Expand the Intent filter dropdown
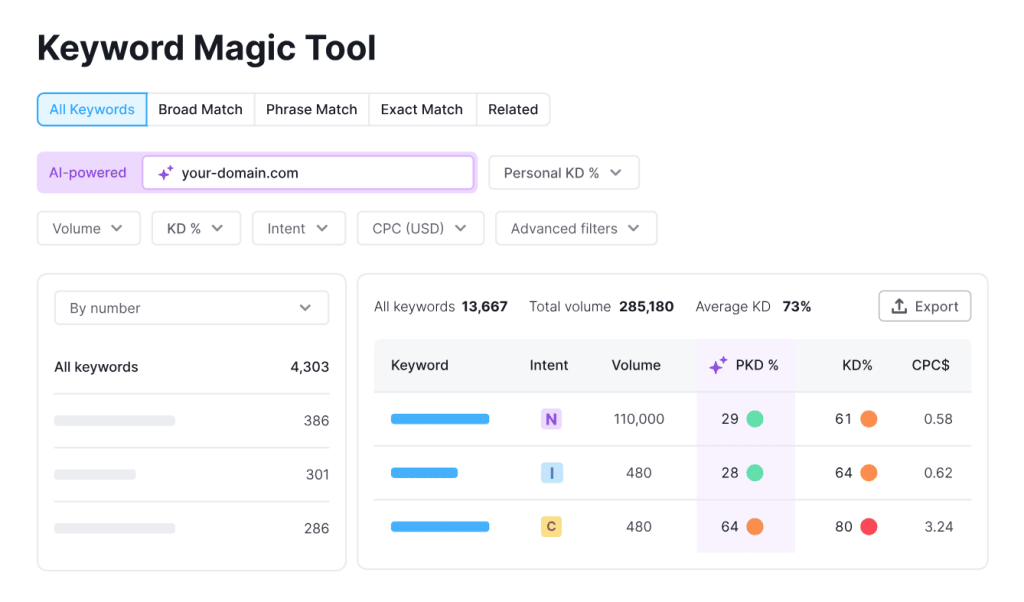1024x602 pixels. (x=298, y=229)
